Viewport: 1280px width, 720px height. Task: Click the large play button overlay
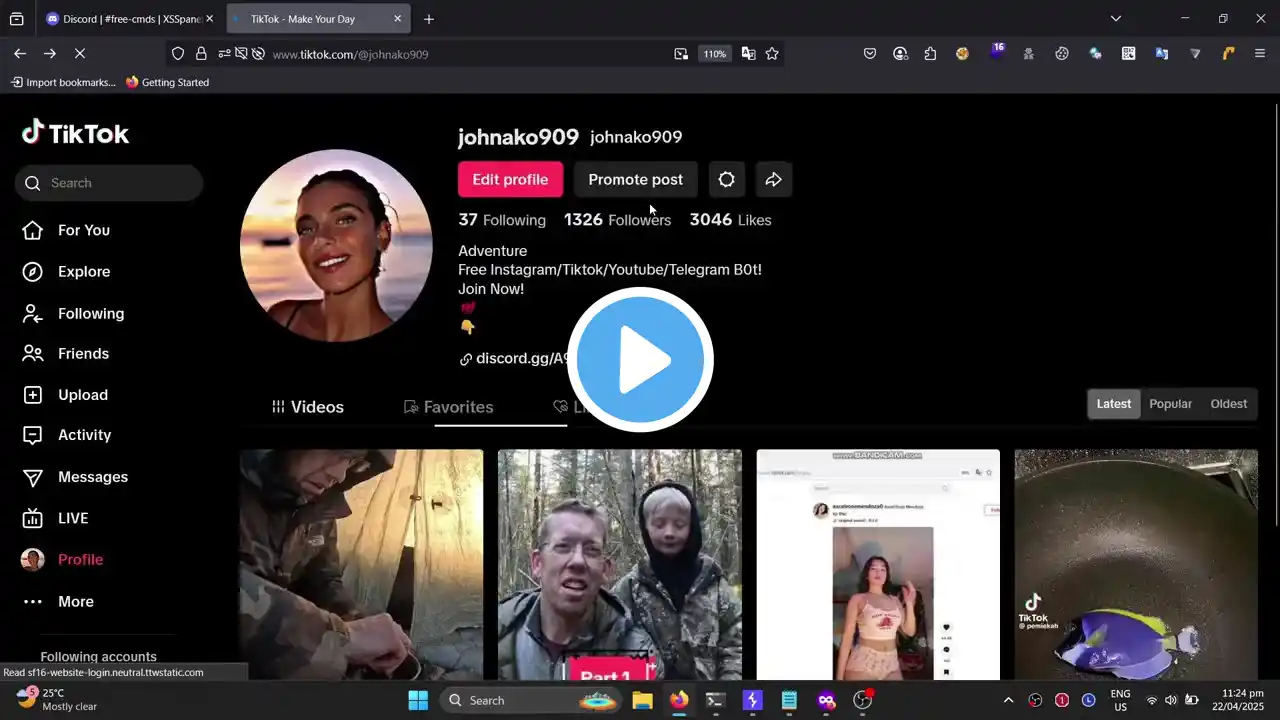coord(640,360)
